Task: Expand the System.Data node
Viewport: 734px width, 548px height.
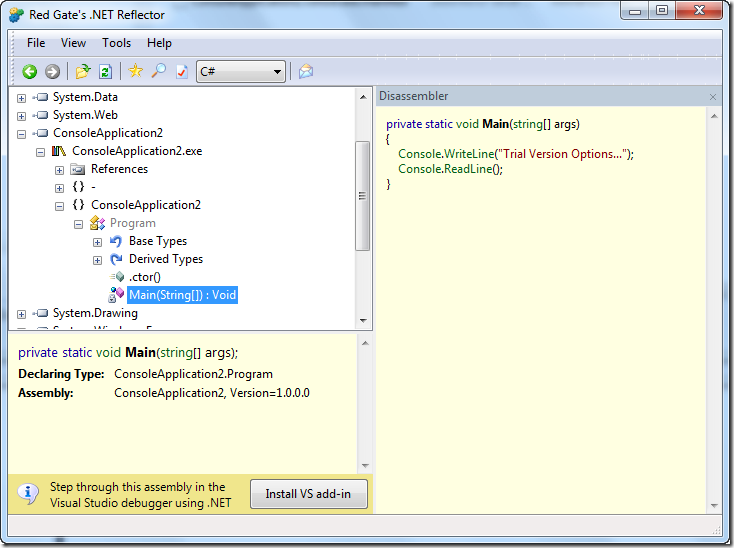Action: [x=21, y=98]
